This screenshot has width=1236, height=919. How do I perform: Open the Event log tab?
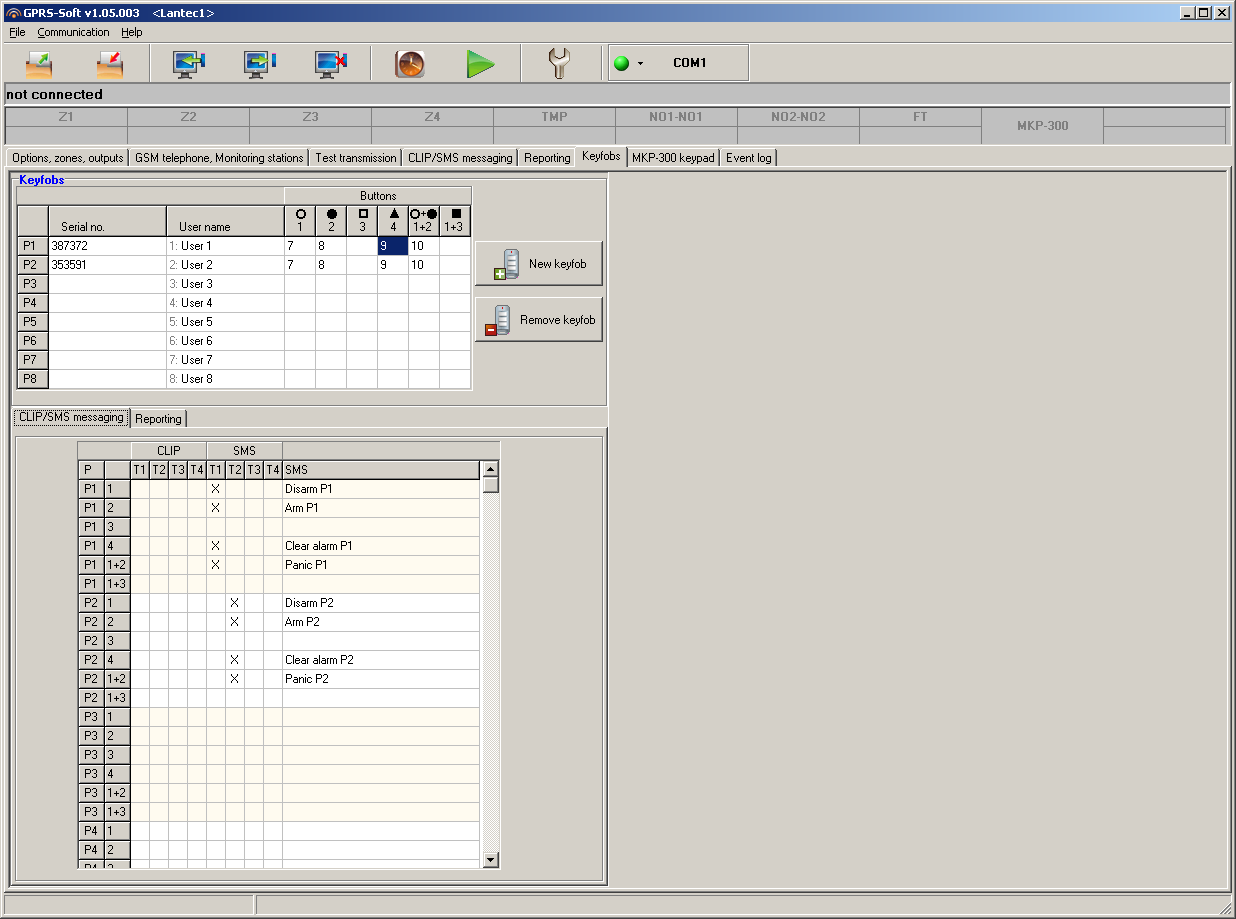pos(749,158)
